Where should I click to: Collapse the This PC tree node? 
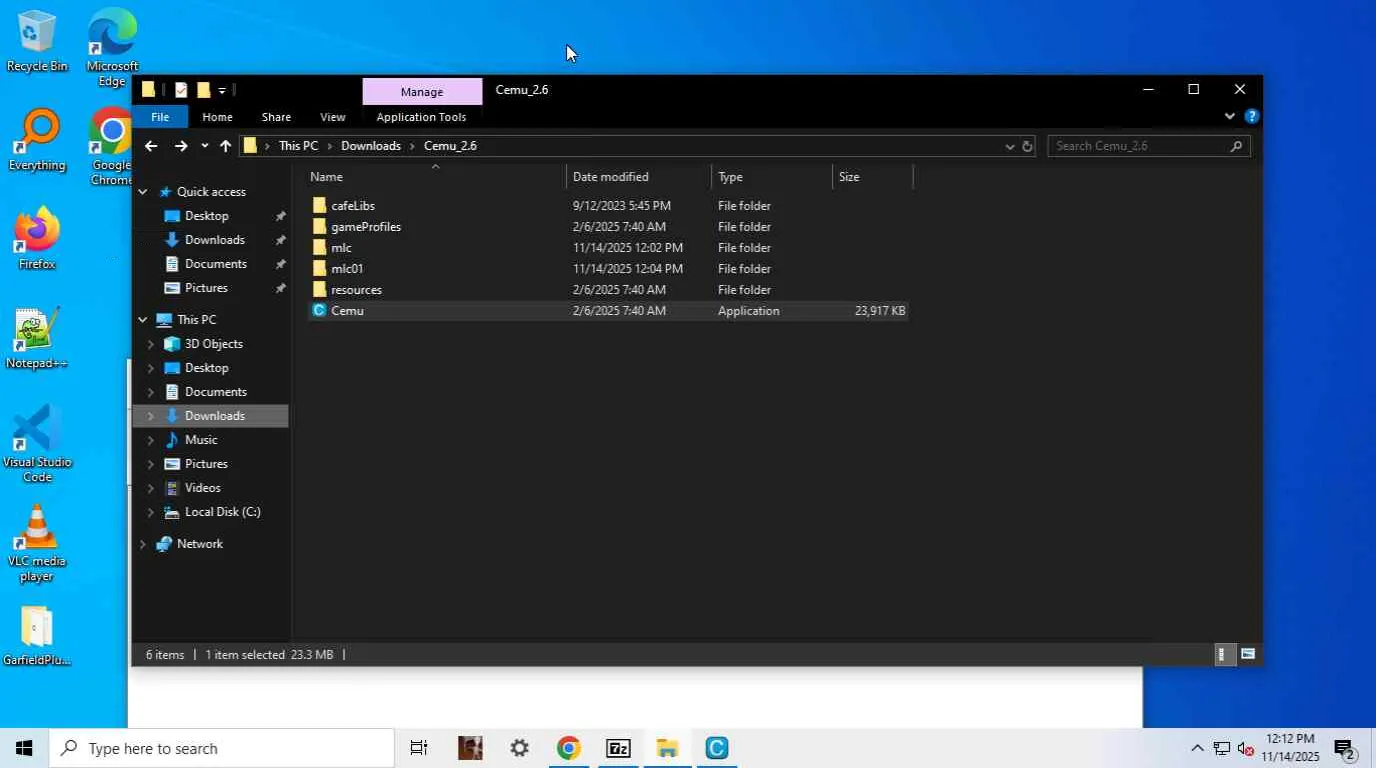click(x=143, y=320)
